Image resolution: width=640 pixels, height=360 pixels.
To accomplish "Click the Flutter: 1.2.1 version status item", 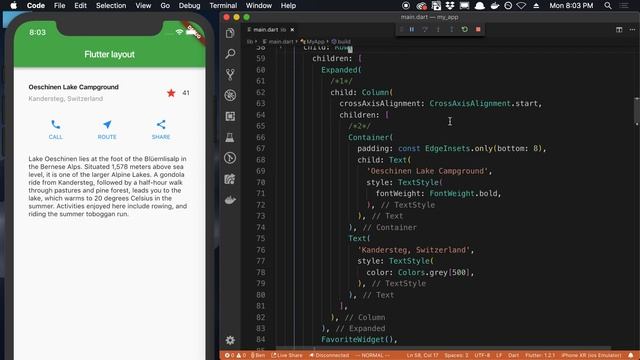I will click(540, 355).
